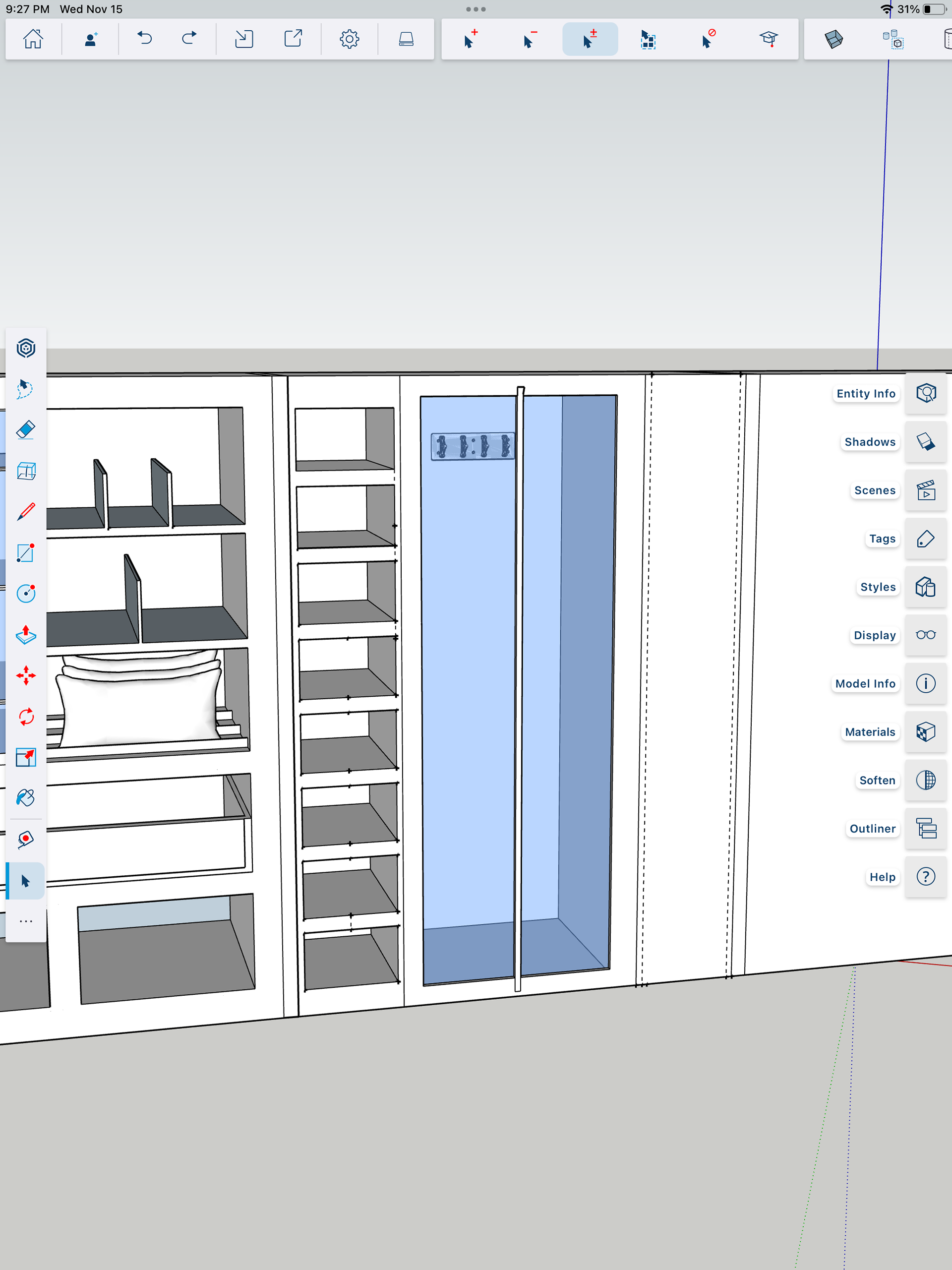The image size is (952, 1270).
Task: Open the Materials panel
Action: tap(925, 732)
